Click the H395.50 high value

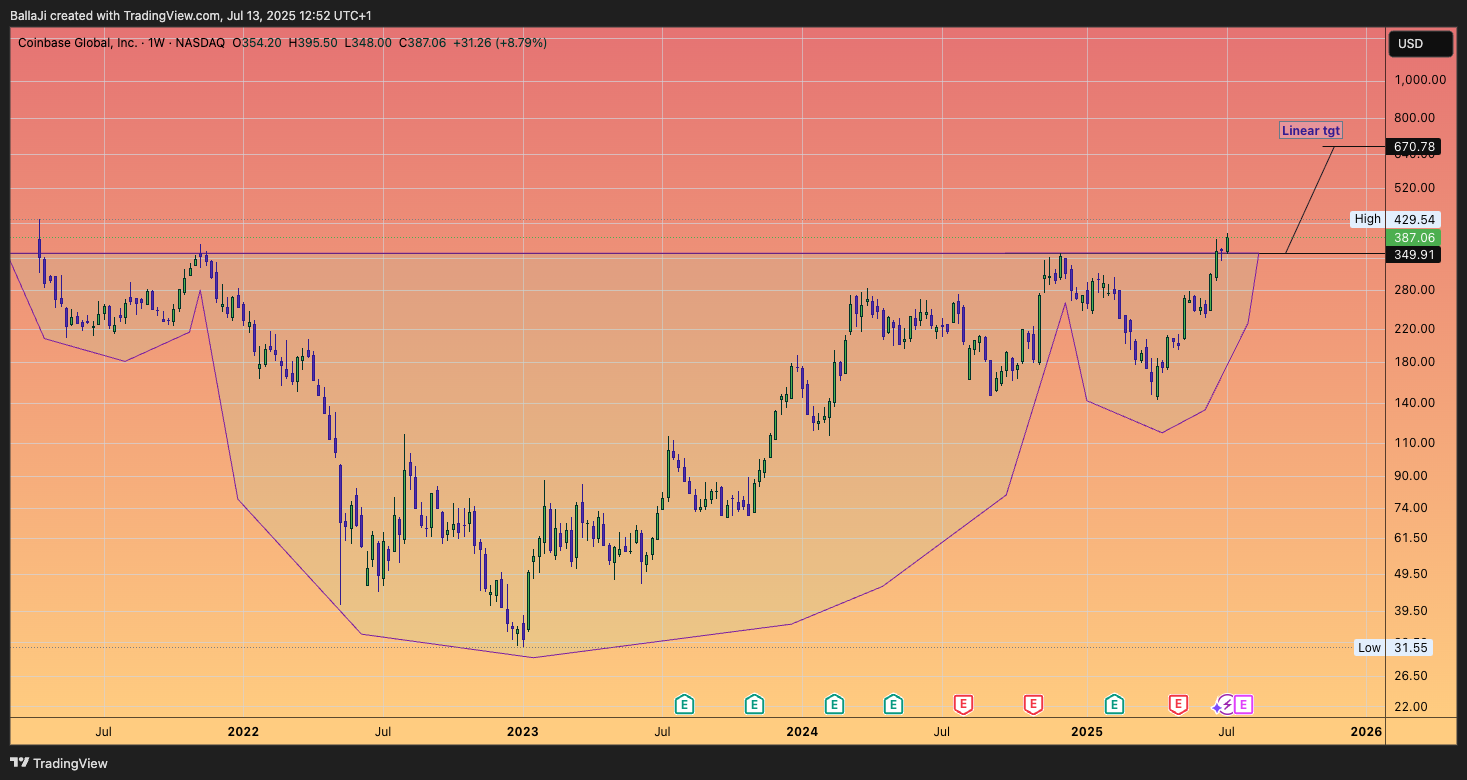click(x=313, y=43)
